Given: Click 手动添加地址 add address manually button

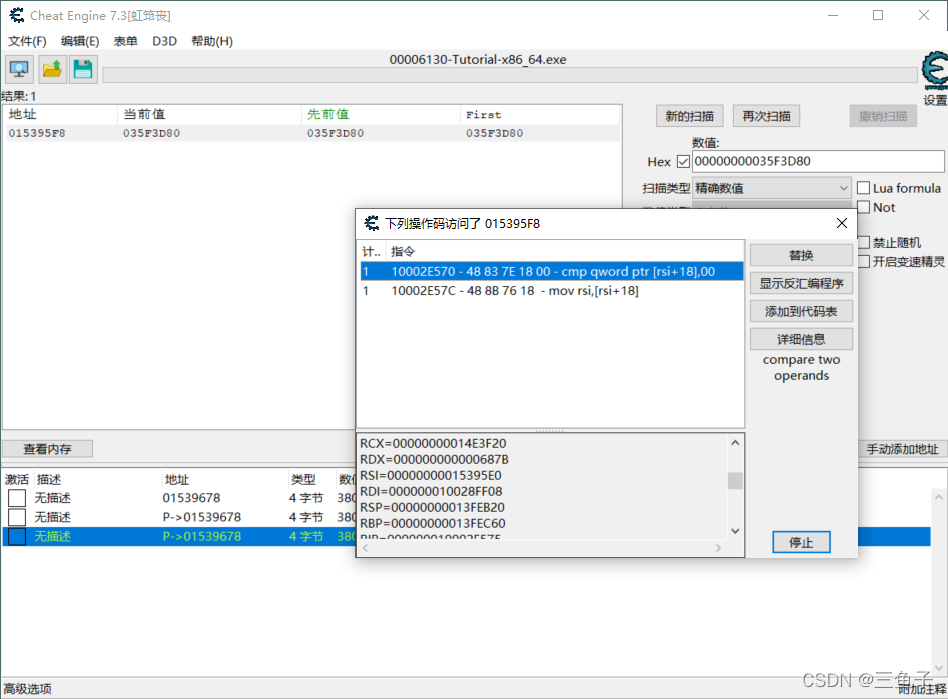Looking at the screenshot, I should [902, 449].
